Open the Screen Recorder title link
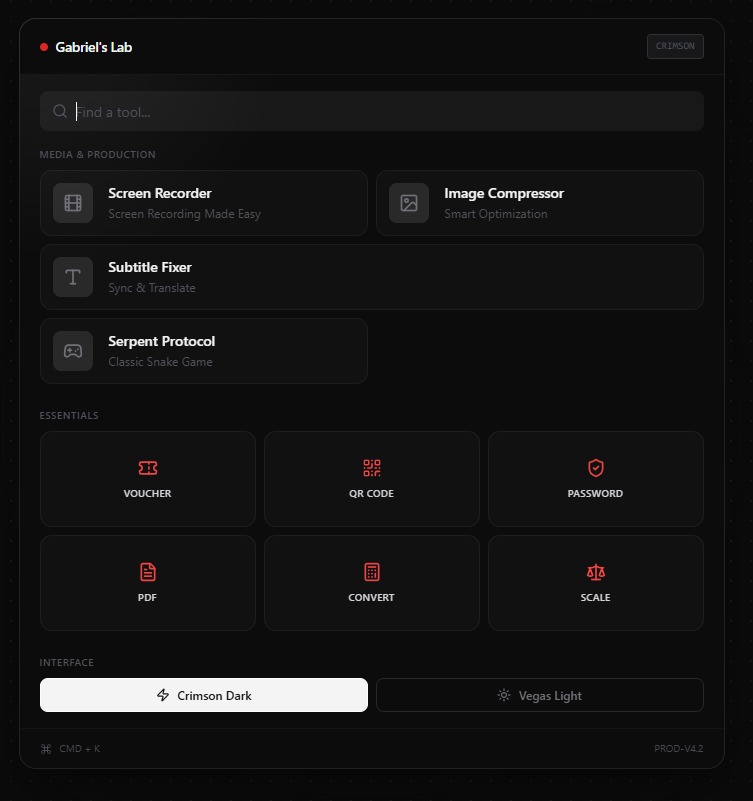This screenshot has height=801, width=753. tap(160, 193)
